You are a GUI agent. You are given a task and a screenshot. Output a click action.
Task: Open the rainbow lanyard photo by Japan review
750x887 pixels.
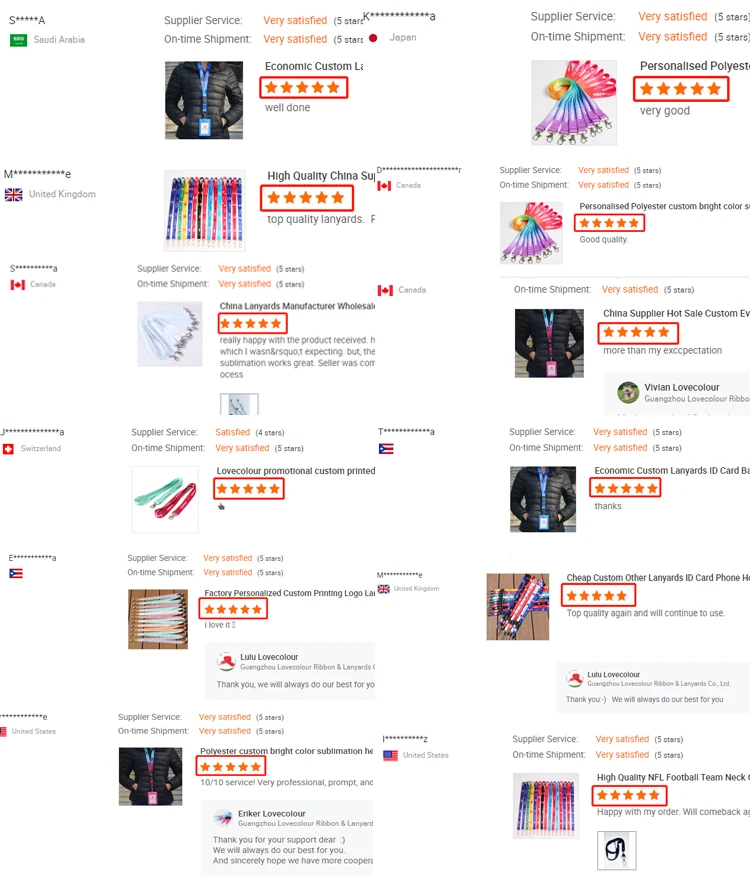click(574, 102)
